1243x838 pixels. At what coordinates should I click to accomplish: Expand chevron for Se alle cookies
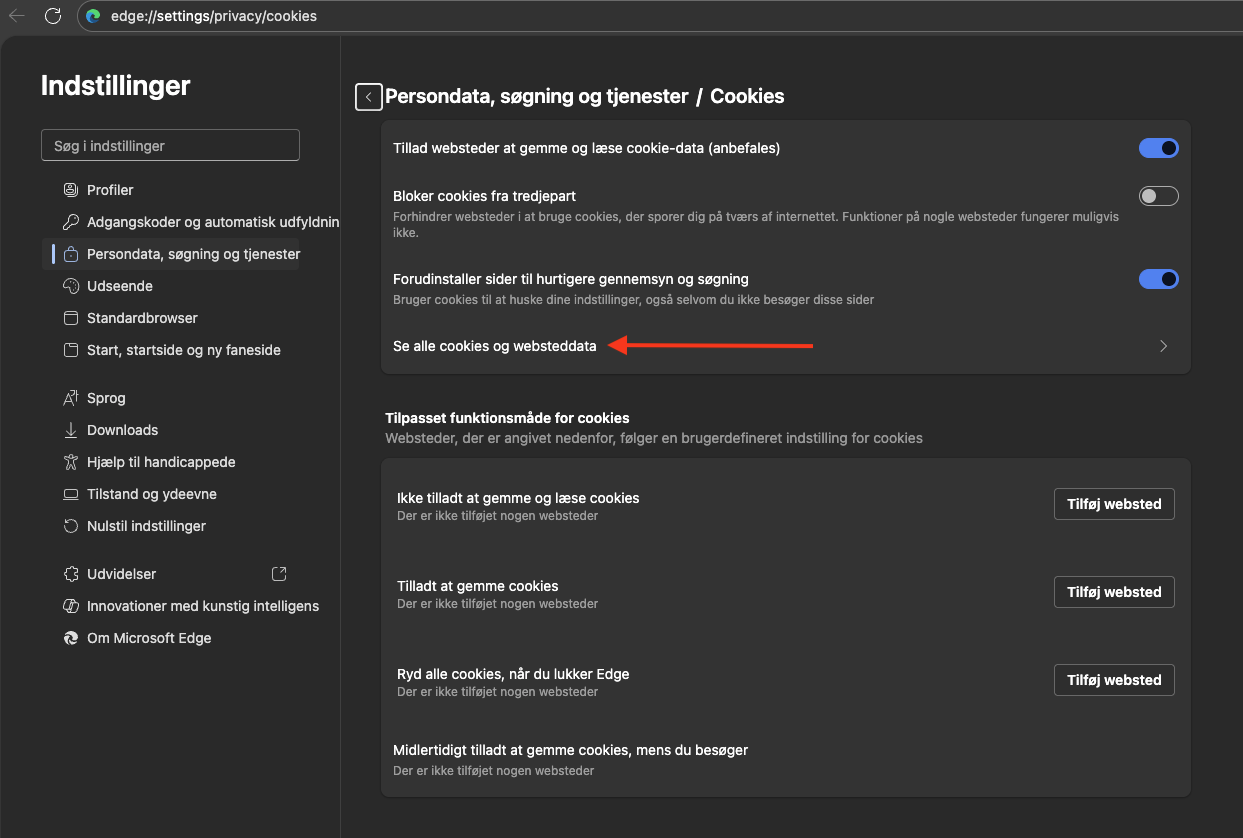coord(1163,346)
